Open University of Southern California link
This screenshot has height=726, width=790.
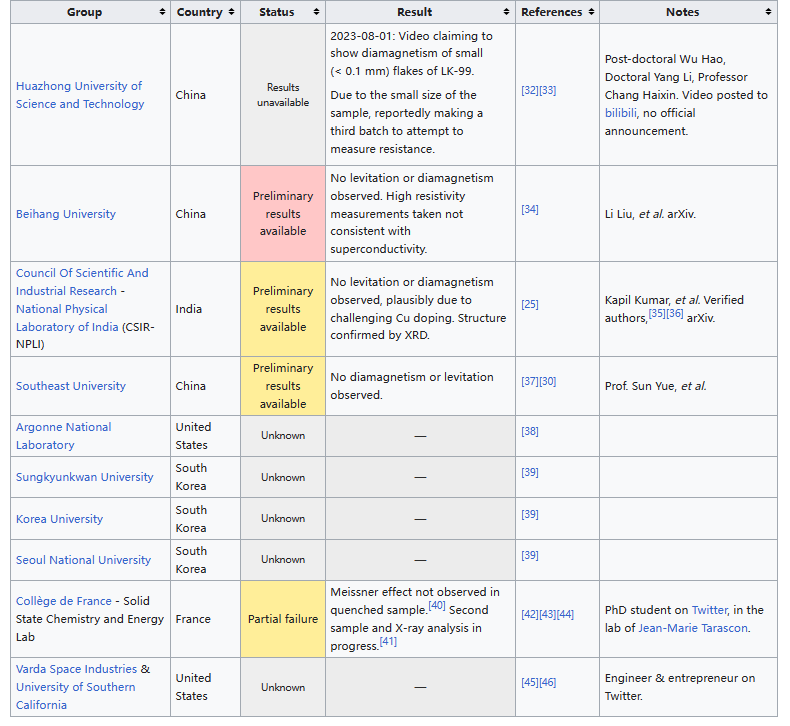coord(75,696)
